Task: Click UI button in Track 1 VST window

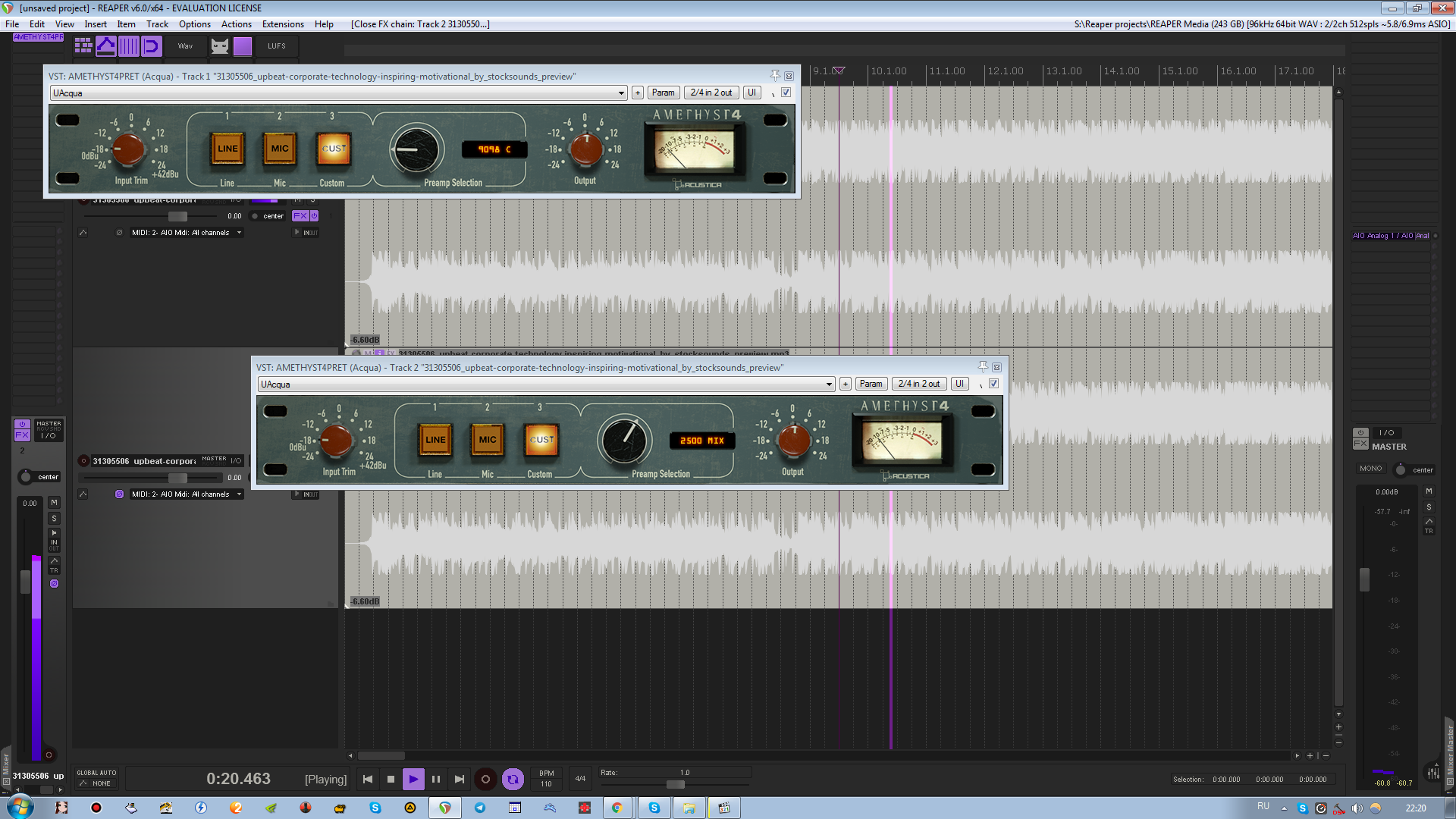Action: coord(752,93)
